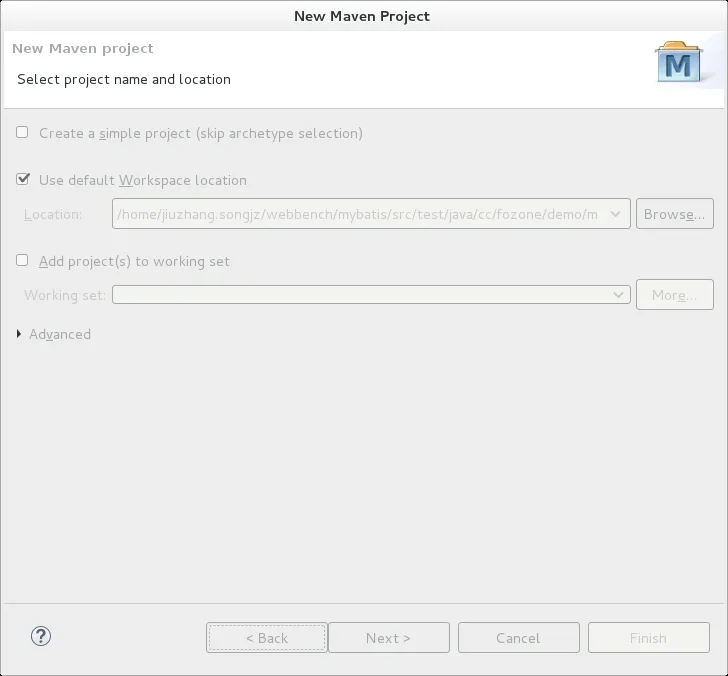Screen dimensions: 728x676
Task: Click the 'Select project name and location' text
Action: coord(124,79)
